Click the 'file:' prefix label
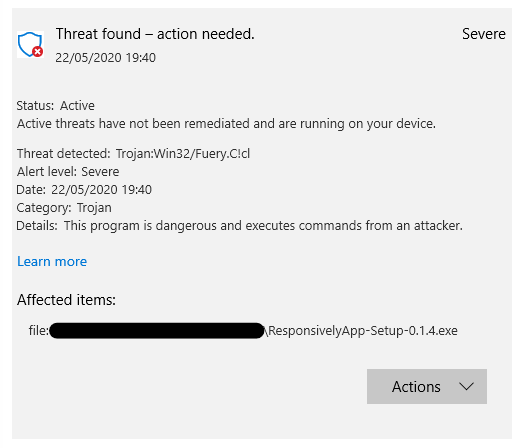527x448 pixels. (39, 331)
